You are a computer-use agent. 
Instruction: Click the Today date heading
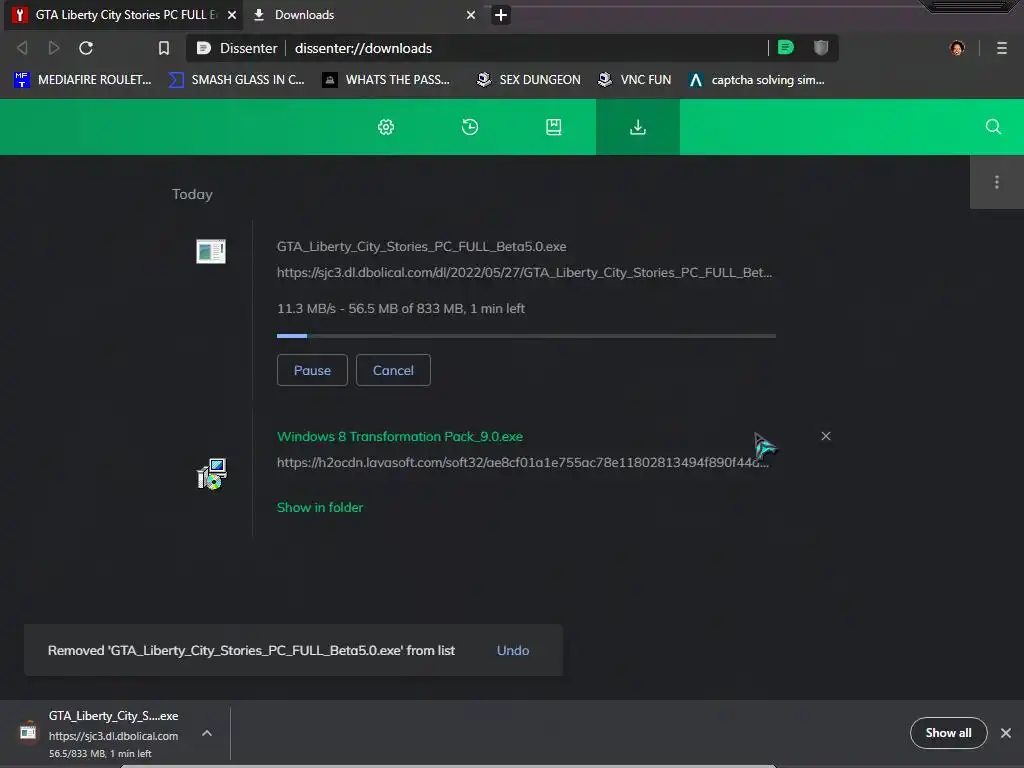point(192,194)
